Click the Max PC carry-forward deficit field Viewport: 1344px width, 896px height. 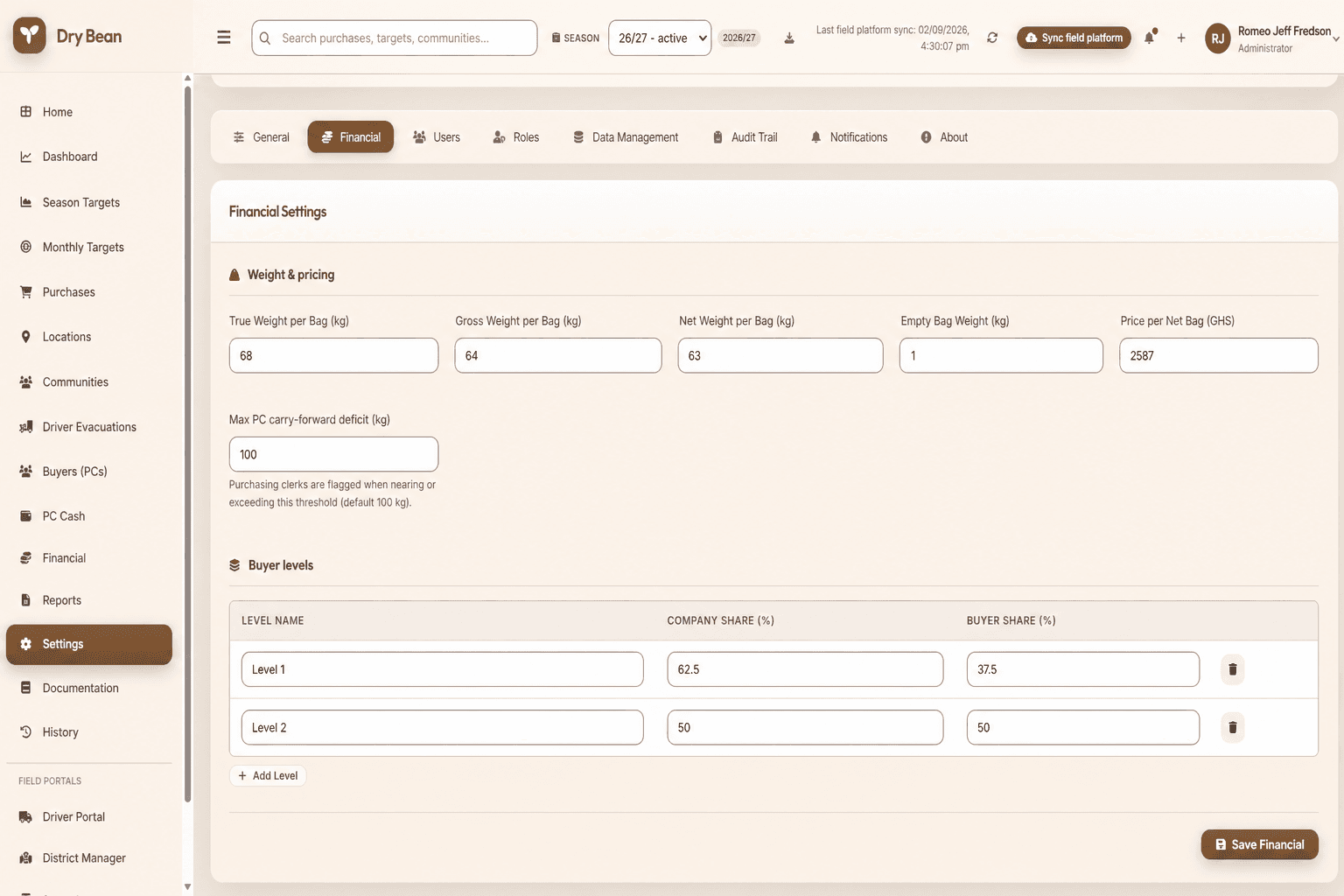(x=333, y=454)
